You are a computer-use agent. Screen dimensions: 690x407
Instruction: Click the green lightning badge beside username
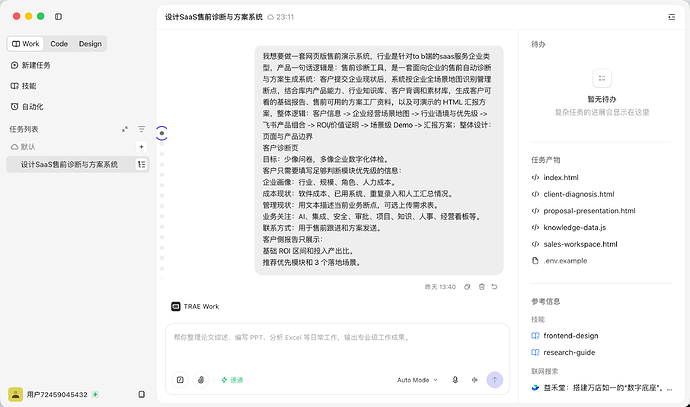(x=95, y=394)
